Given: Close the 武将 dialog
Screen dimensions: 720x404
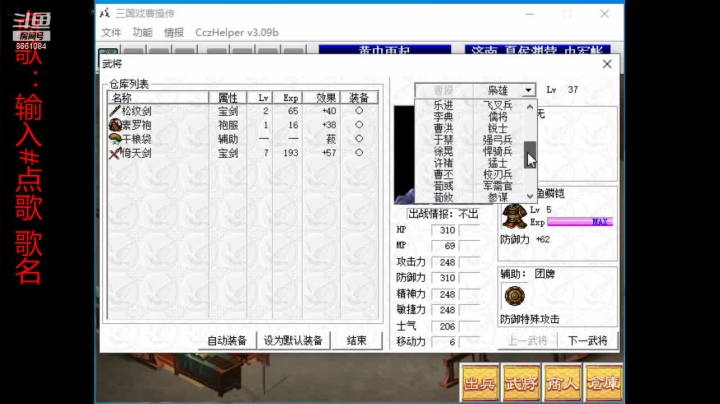Looking at the screenshot, I should [x=607, y=64].
